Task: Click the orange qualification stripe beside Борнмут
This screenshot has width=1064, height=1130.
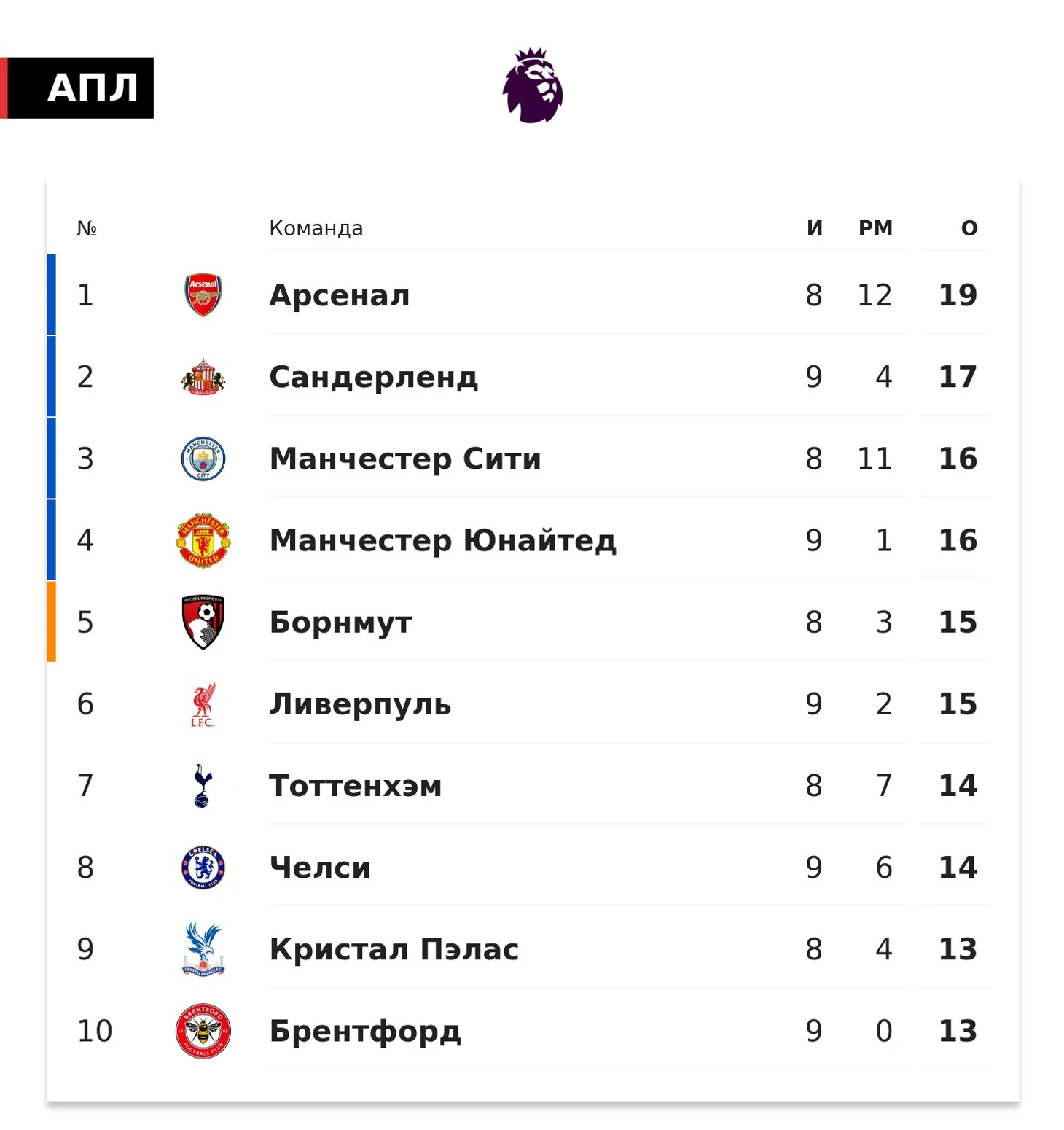Action: (x=52, y=622)
